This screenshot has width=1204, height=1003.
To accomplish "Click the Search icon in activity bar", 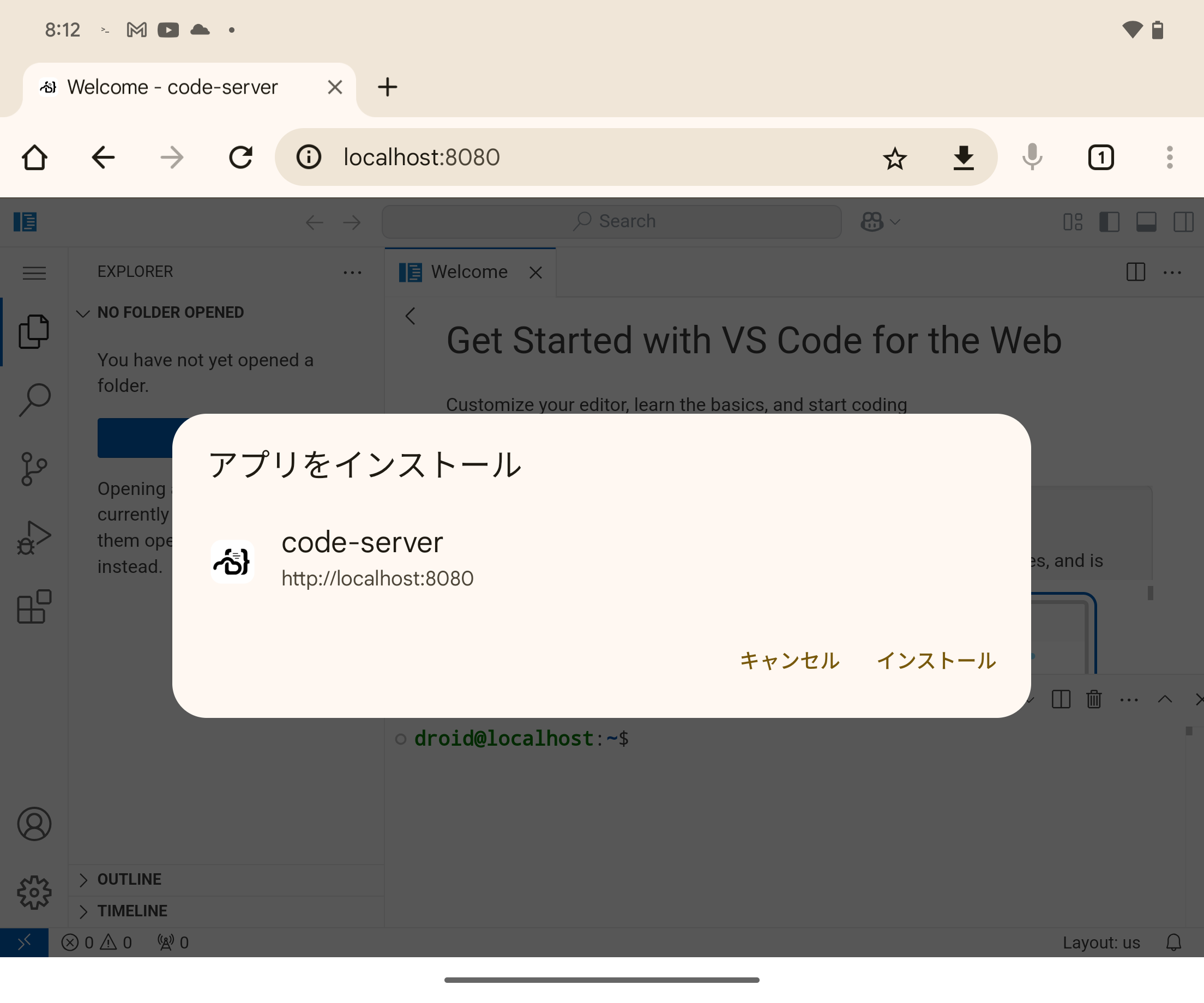I will click(34, 400).
